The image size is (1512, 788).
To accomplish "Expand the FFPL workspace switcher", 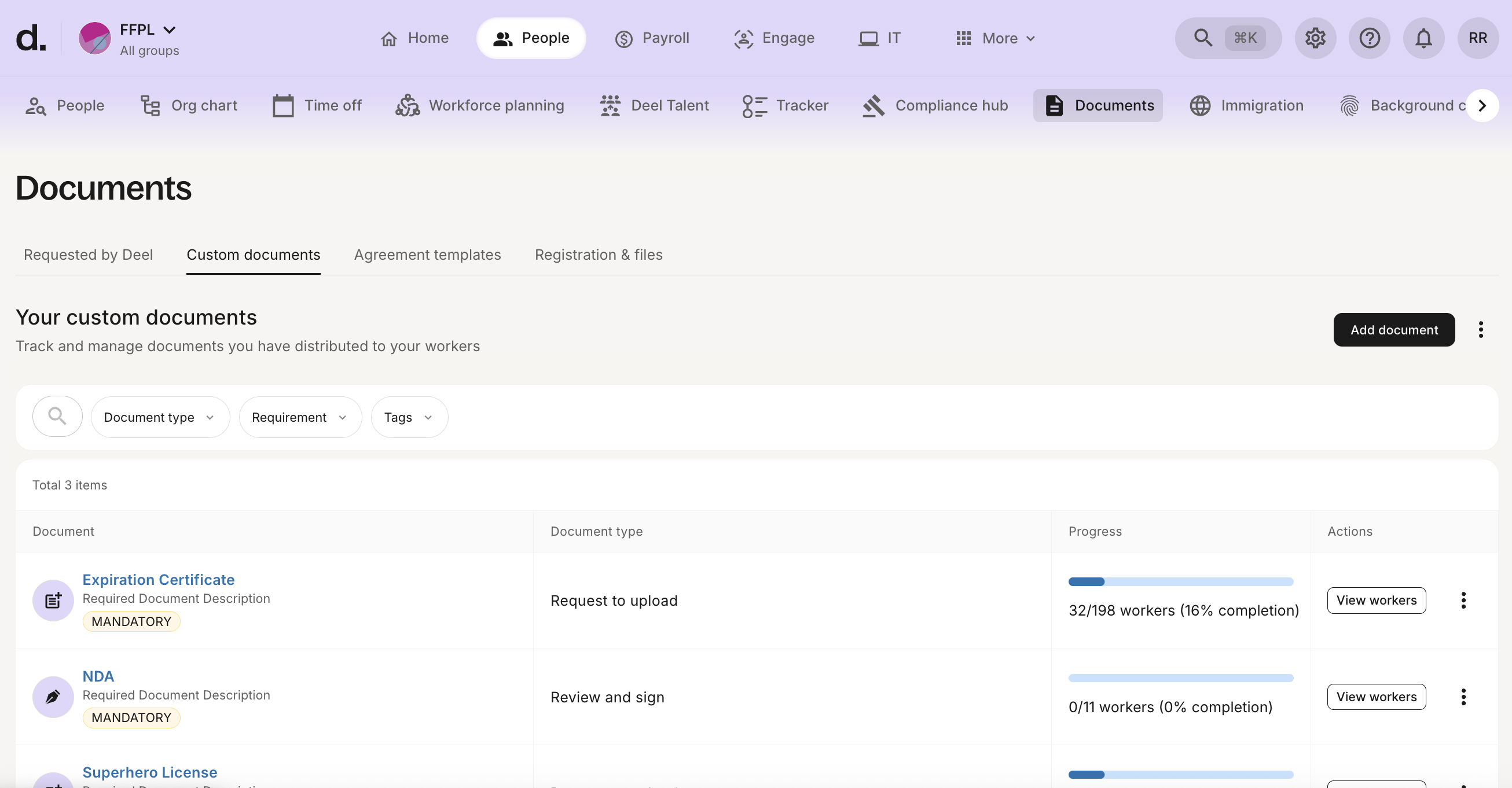I will (146, 29).
